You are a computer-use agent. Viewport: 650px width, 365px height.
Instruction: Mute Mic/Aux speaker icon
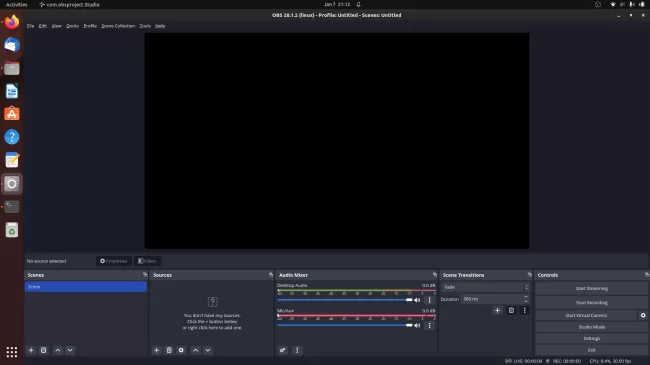417,326
